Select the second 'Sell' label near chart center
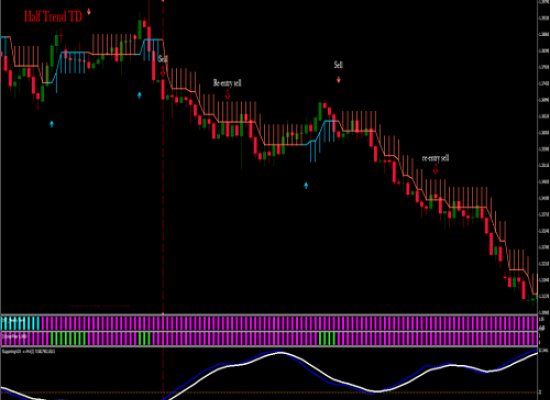The image size is (550, 400). coord(338,65)
